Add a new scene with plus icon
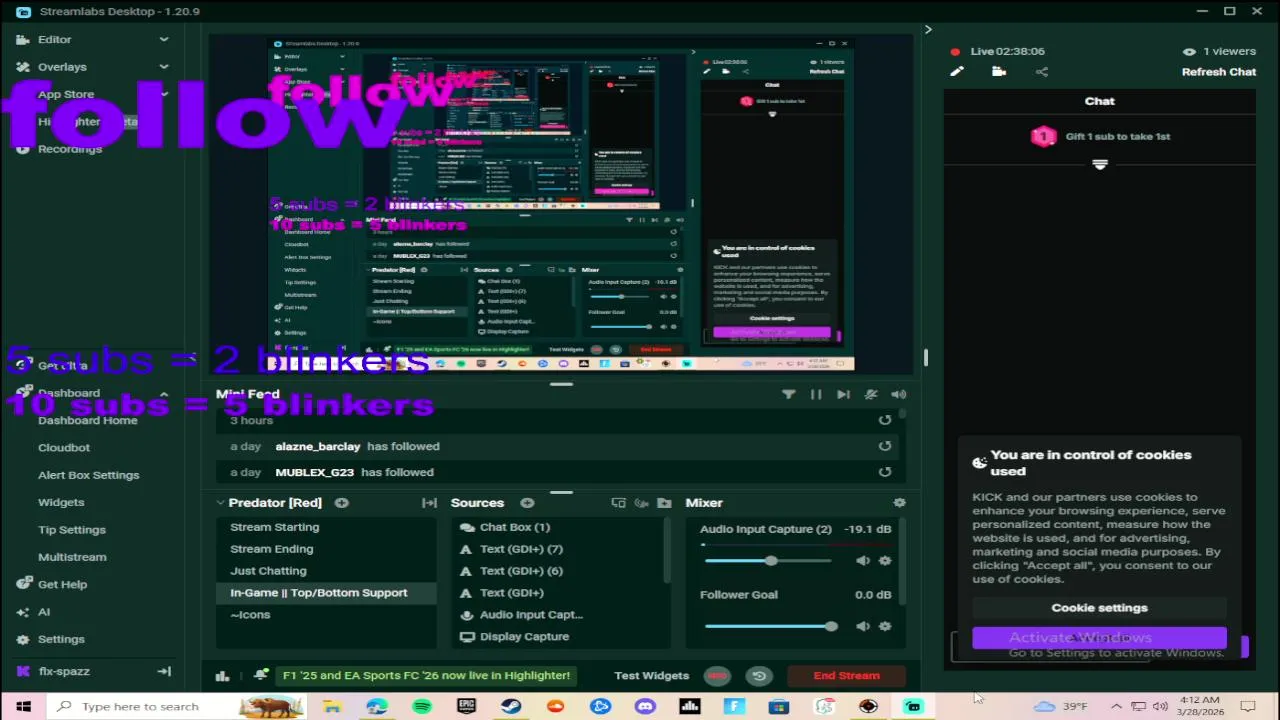 (x=342, y=503)
